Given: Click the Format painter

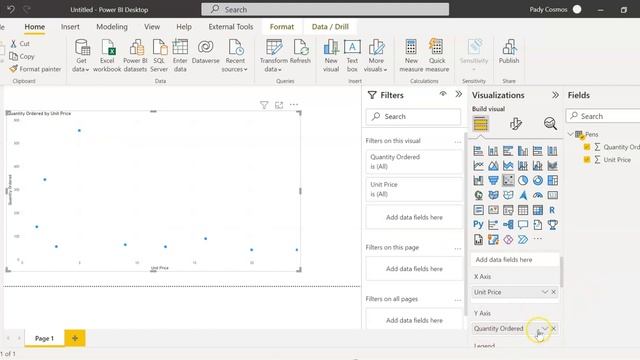Looking at the screenshot, I should (35, 69).
